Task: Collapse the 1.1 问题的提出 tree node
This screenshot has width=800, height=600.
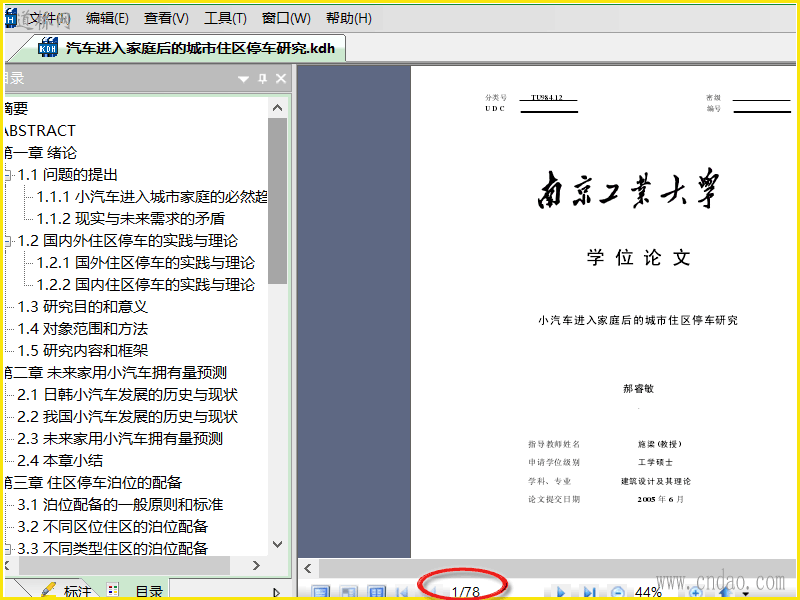Action: 9,175
